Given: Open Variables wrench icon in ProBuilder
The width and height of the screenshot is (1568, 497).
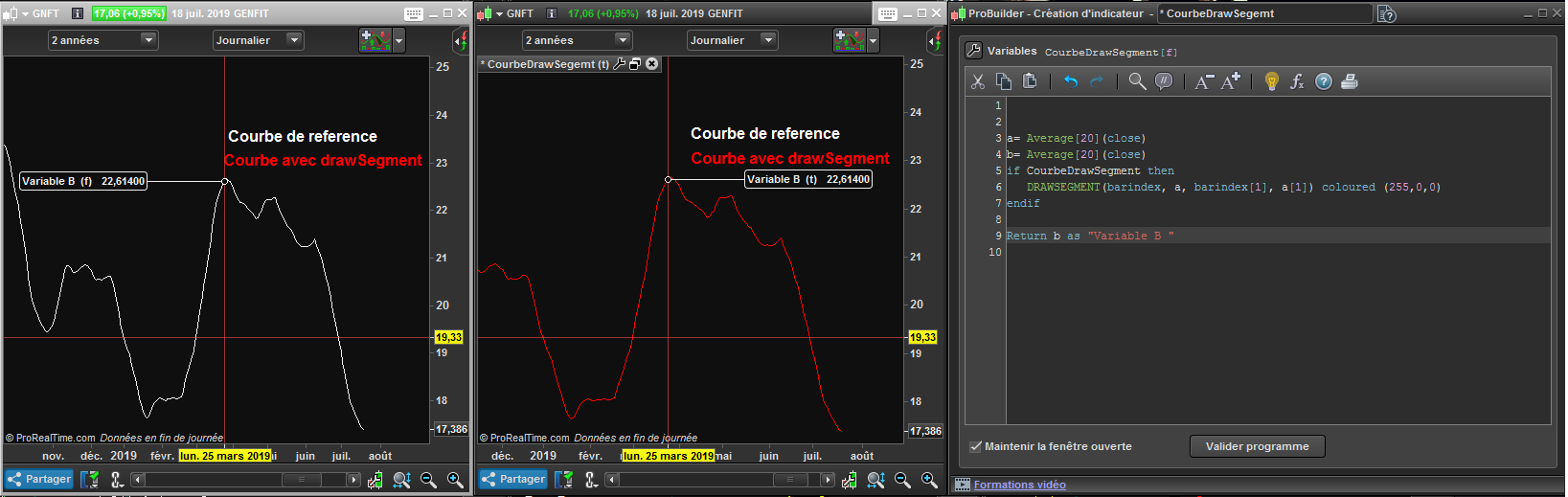Looking at the screenshot, I should (x=974, y=51).
